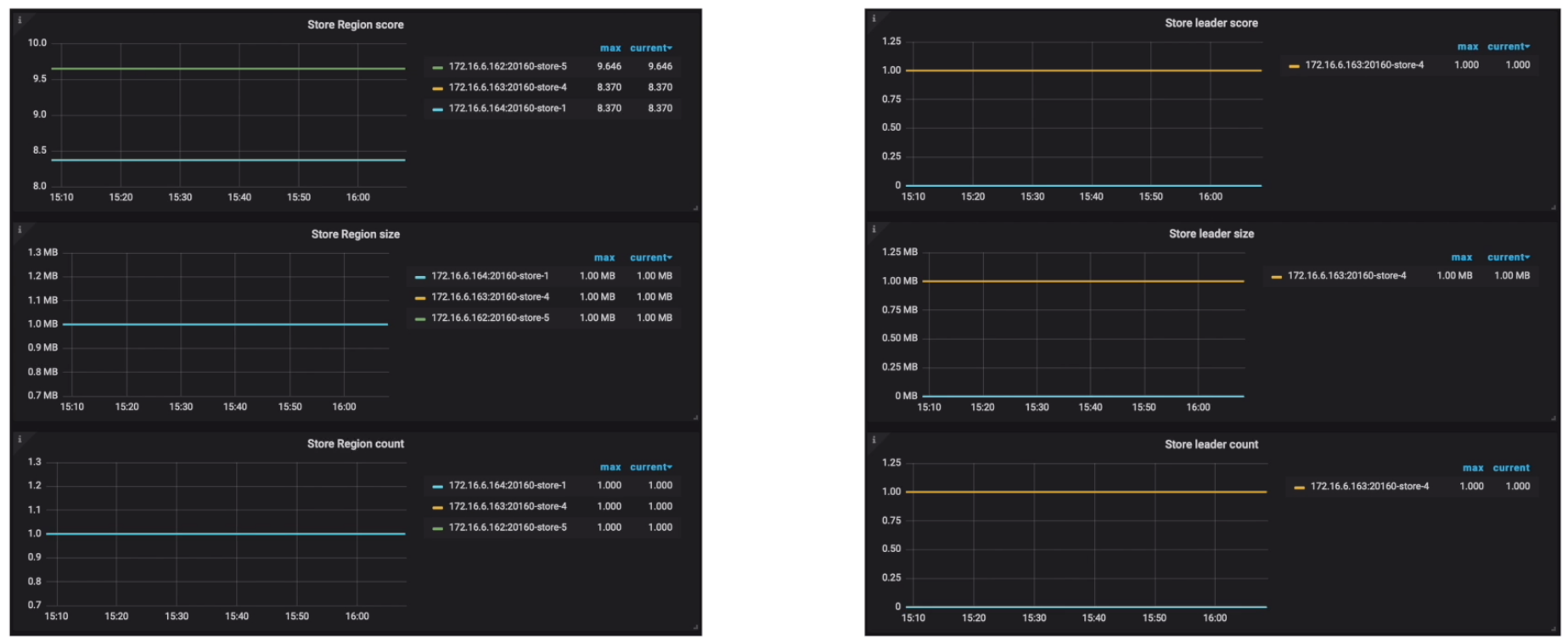Sort Store Region size legend by max

(604, 257)
